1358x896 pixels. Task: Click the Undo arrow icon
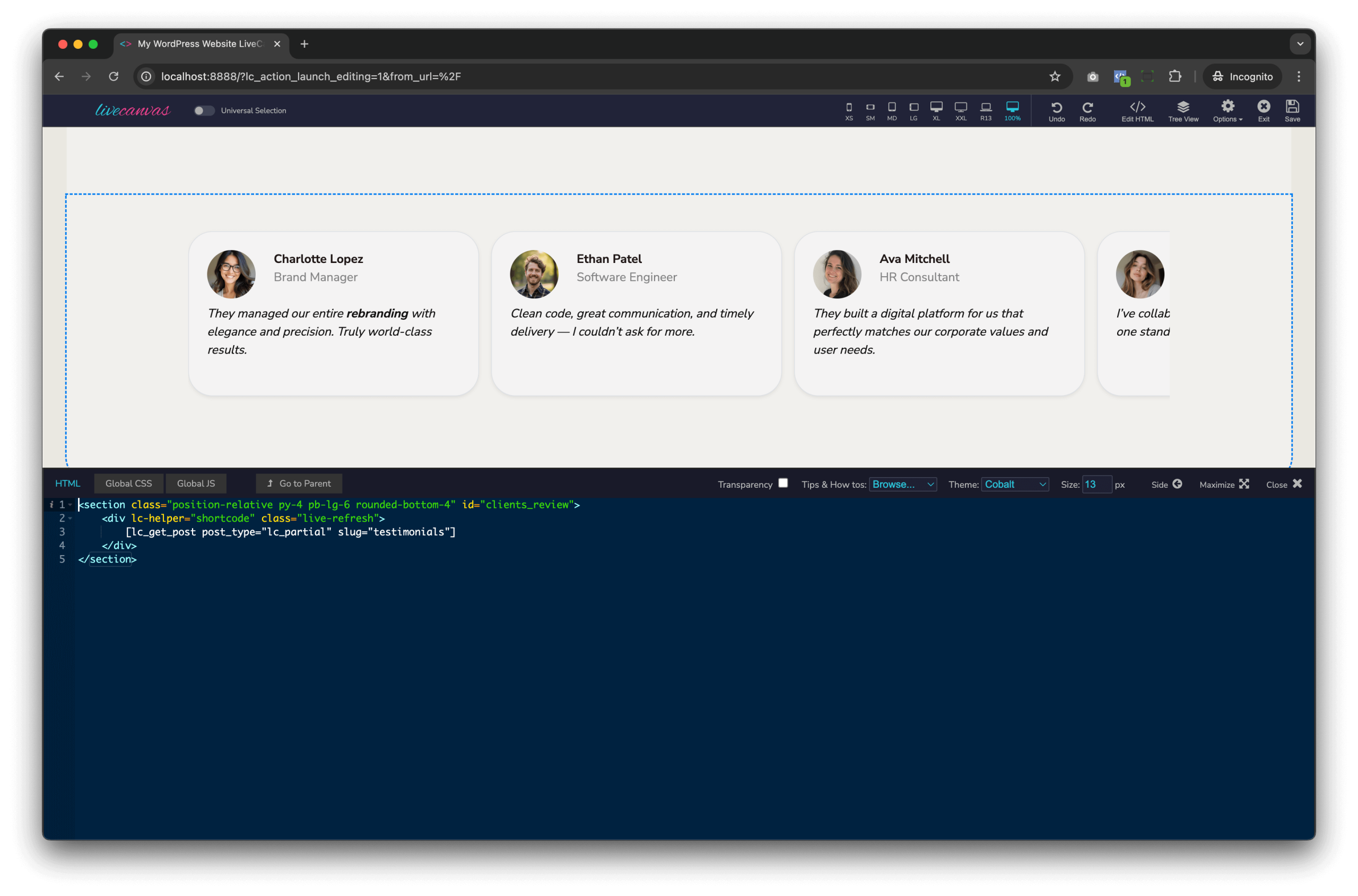(x=1056, y=110)
